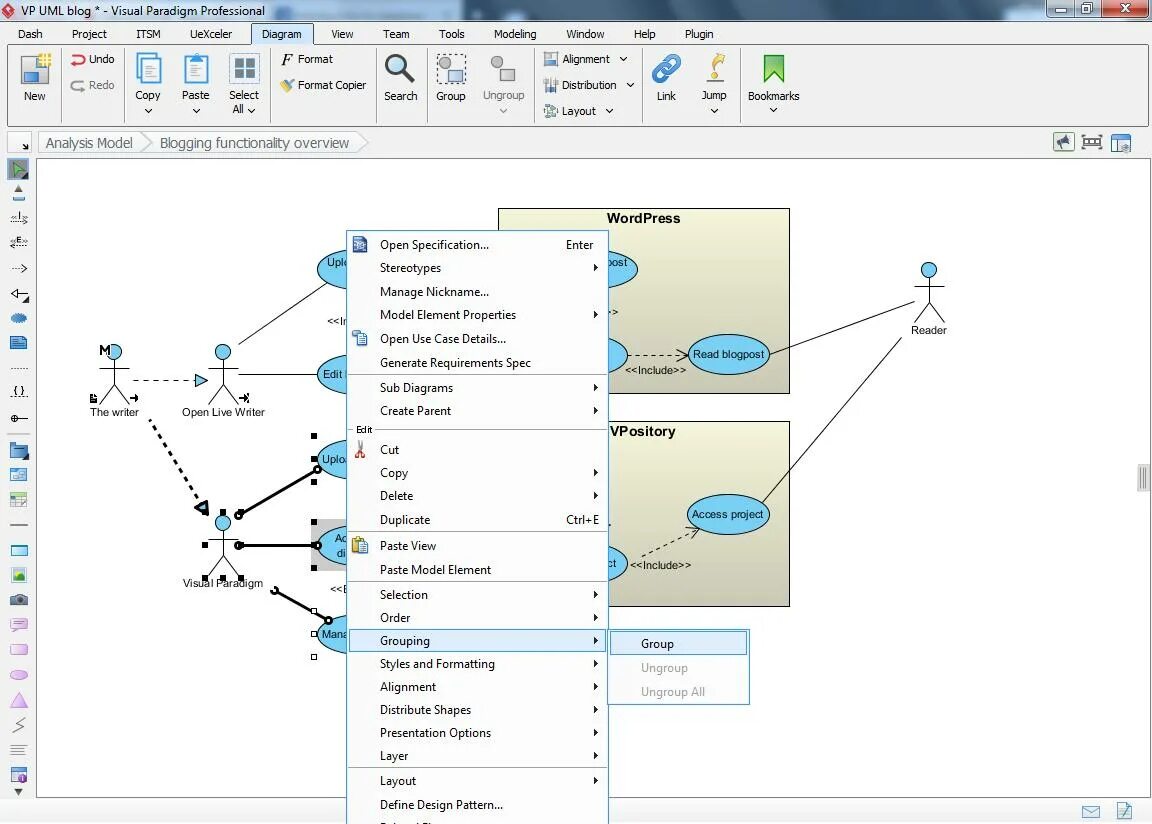Select the purple triangle shape tool
Screen dimensions: 1152x824
(x=19, y=700)
